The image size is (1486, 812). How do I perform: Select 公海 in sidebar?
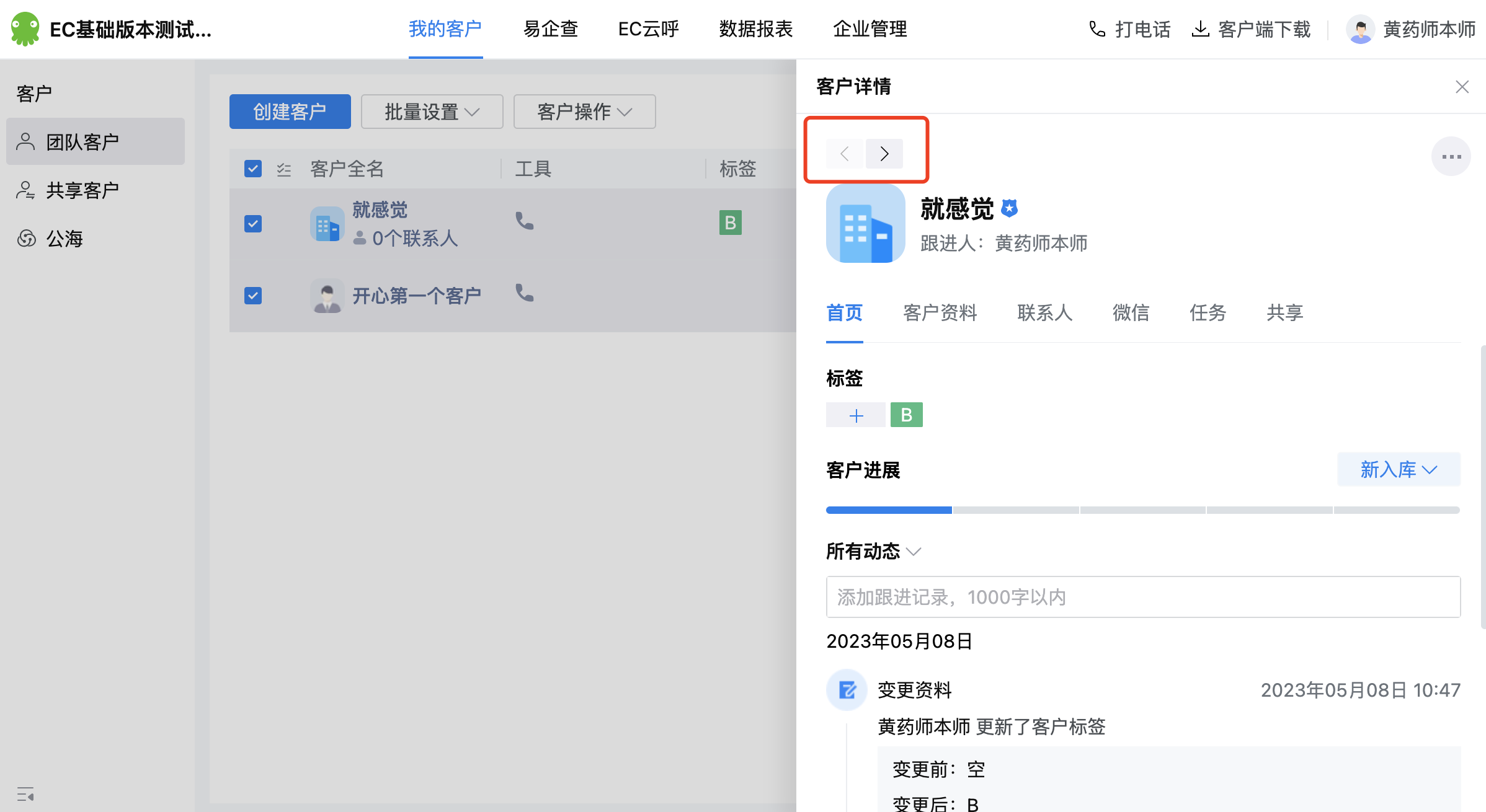click(96, 238)
